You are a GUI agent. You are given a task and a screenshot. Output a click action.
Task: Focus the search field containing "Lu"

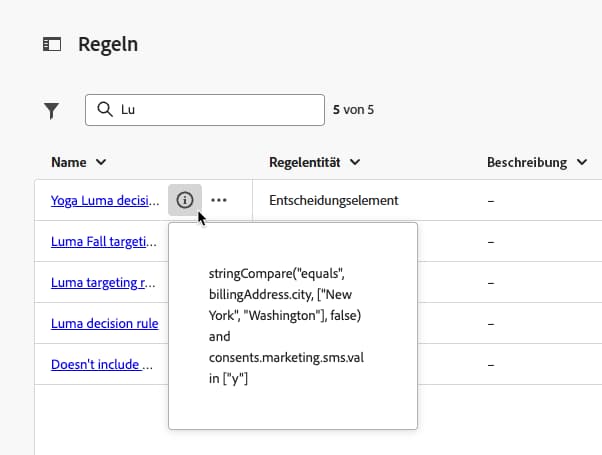215,110
